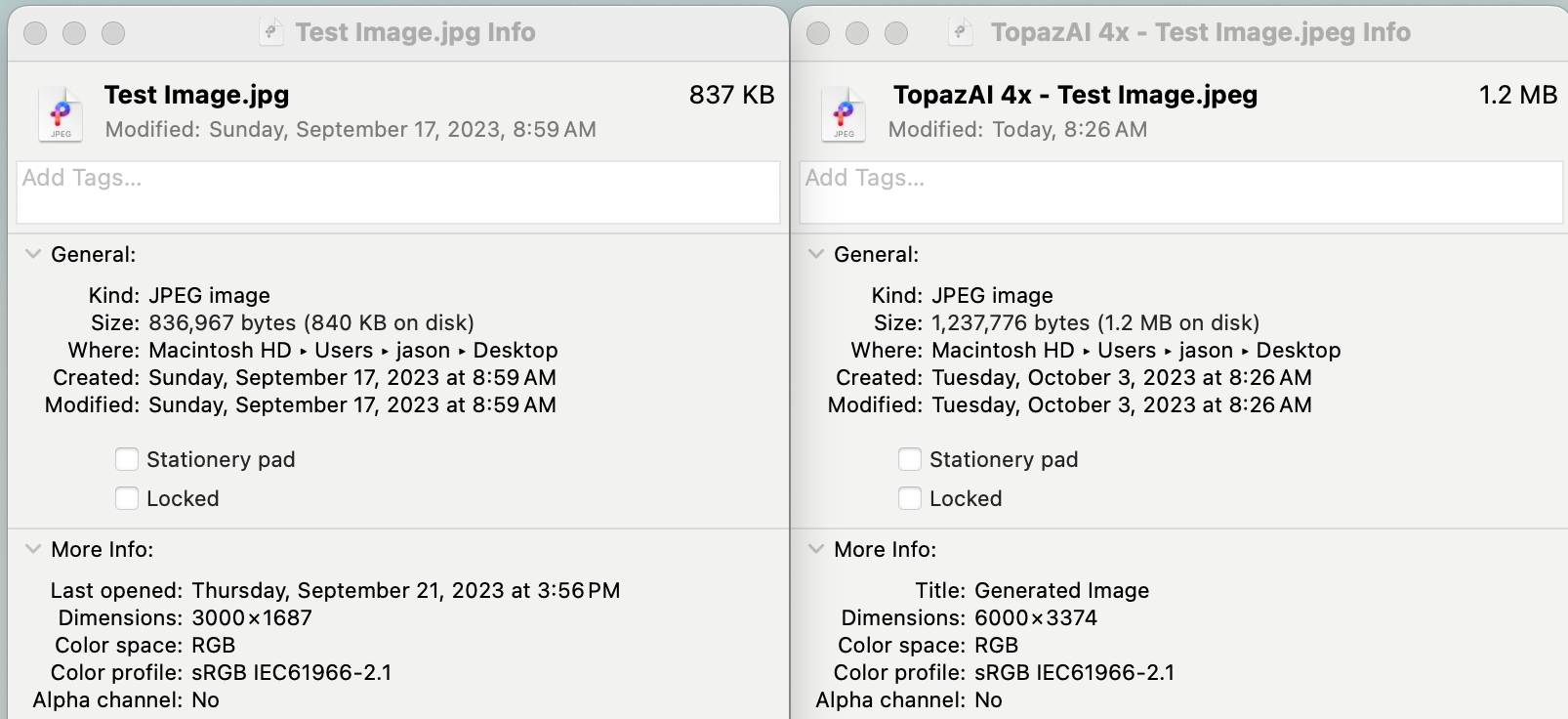Collapse General section in the TopazAI 4x window
Image resolution: width=1568 pixels, height=719 pixels.
pyautogui.click(x=816, y=254)
